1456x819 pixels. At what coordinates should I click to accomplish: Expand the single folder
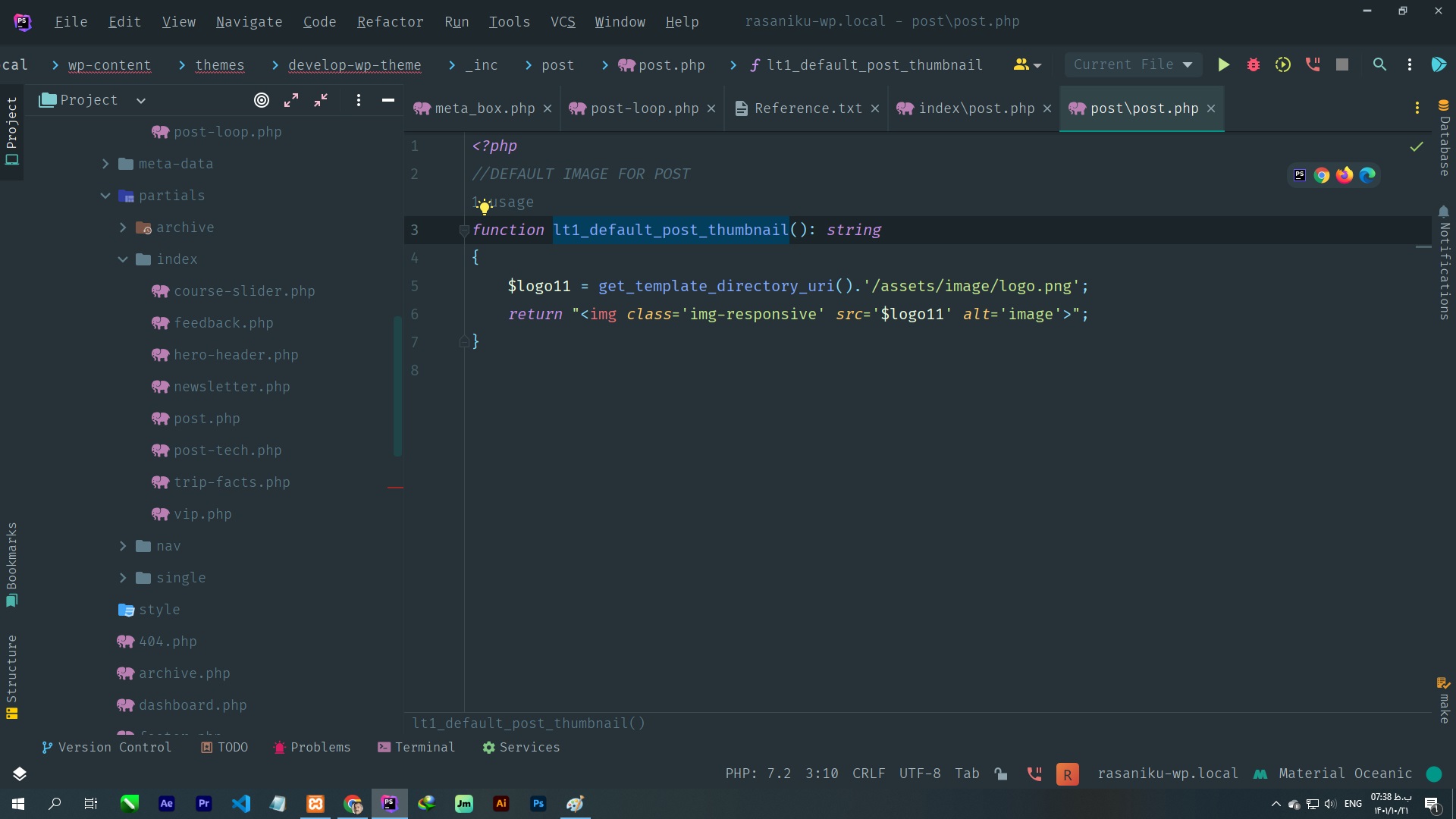(123, 578)
